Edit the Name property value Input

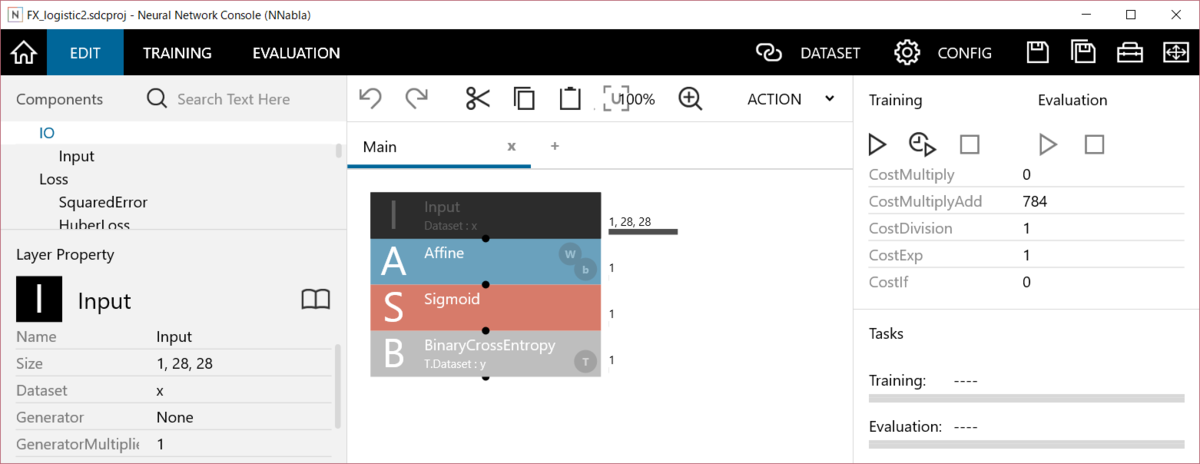[x=174, y=337]
